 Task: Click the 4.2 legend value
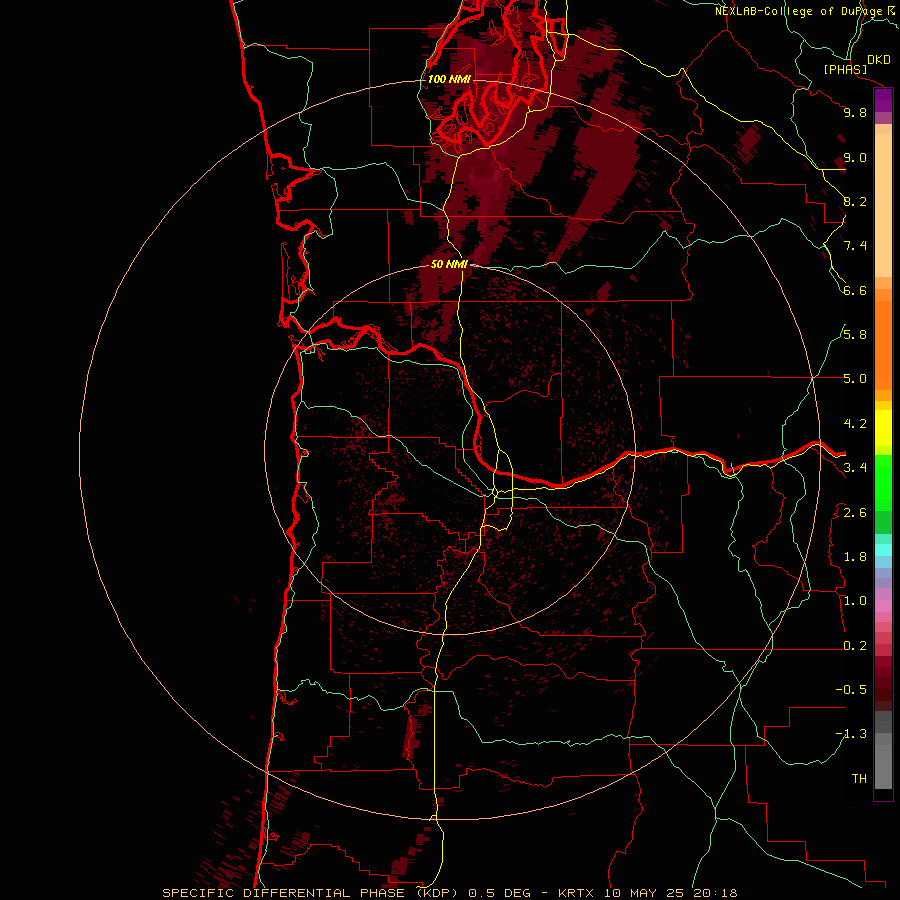point(855,424)
